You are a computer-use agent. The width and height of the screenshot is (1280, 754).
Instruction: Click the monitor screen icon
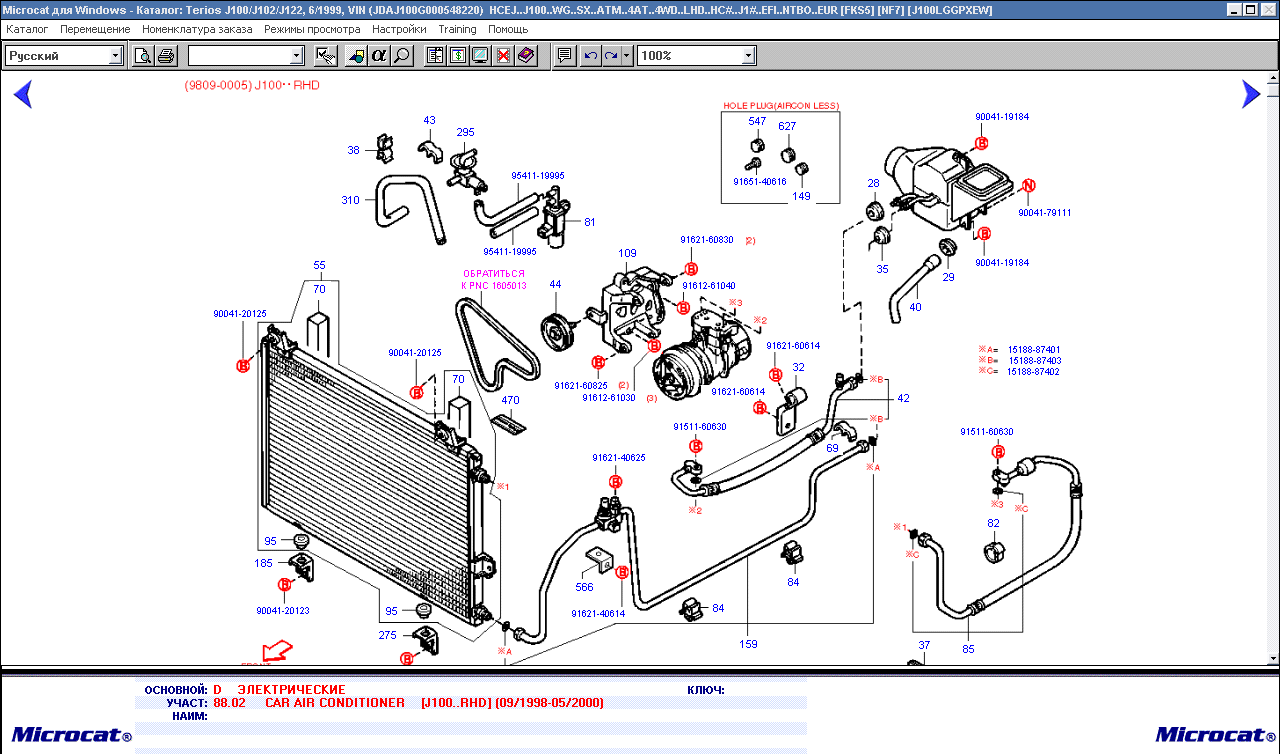pos(481,55)
